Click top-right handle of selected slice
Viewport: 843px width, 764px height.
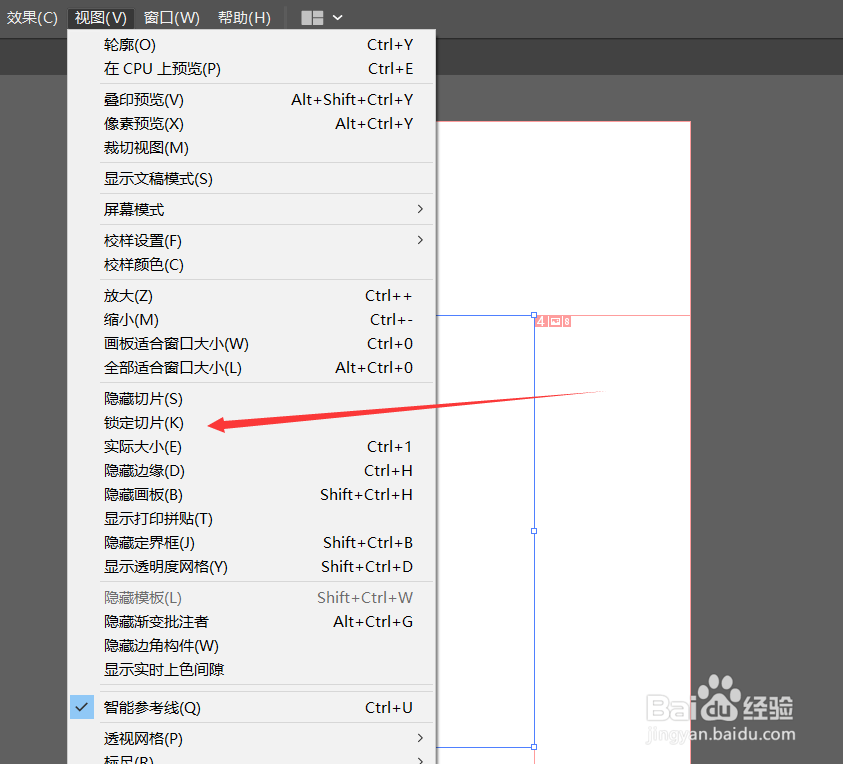(x=534, y=315)
